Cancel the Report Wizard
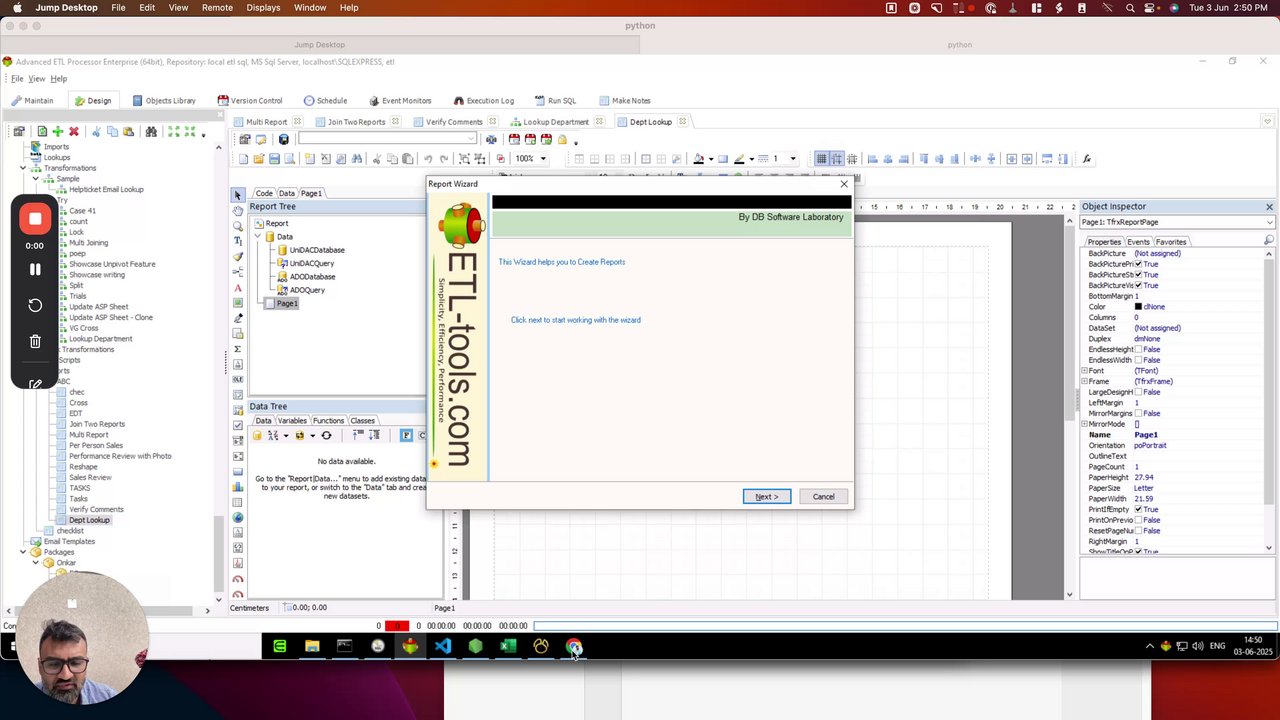 tap(823, 497)
